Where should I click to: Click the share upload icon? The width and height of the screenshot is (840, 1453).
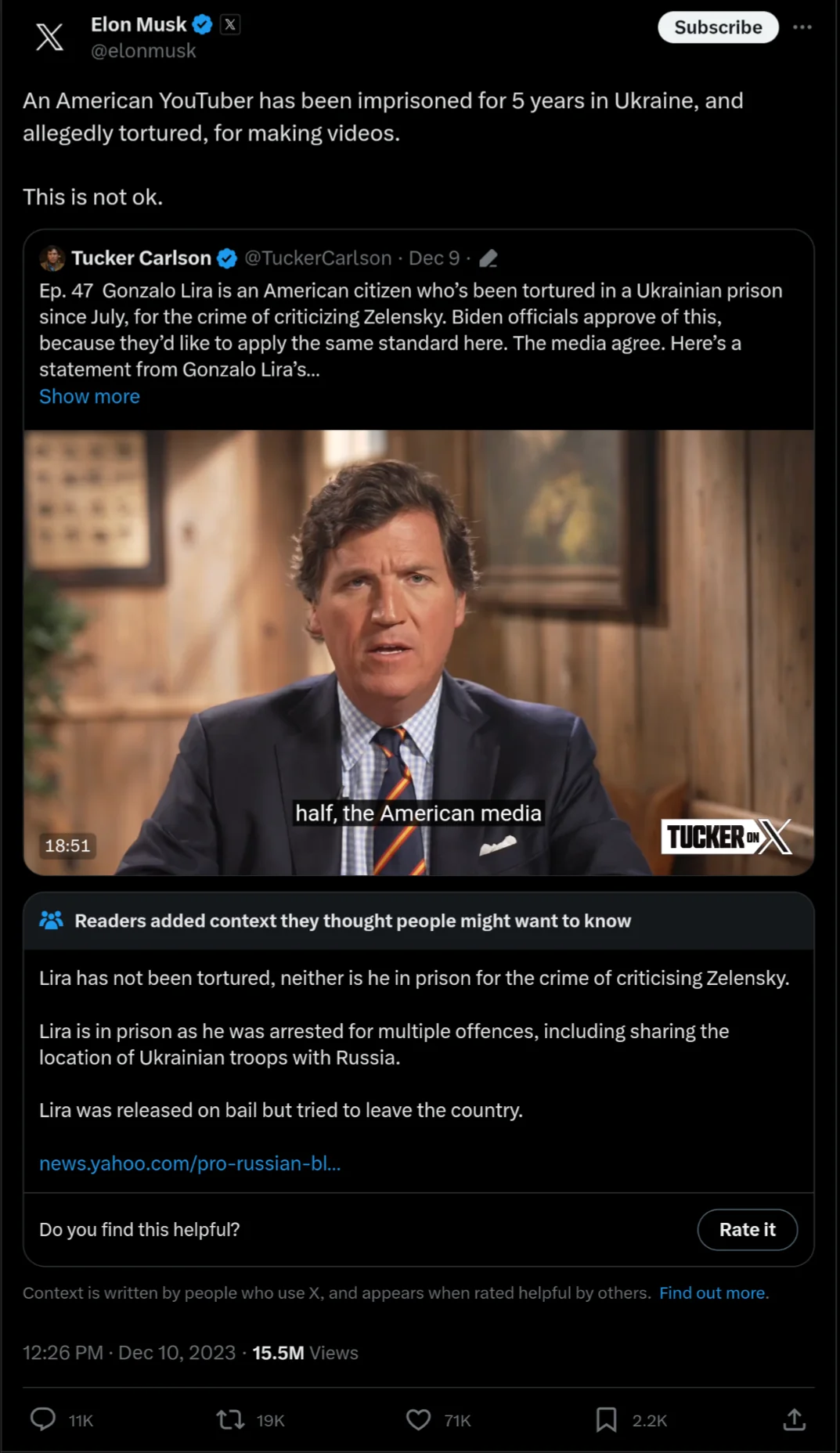tap(795, 1419)
